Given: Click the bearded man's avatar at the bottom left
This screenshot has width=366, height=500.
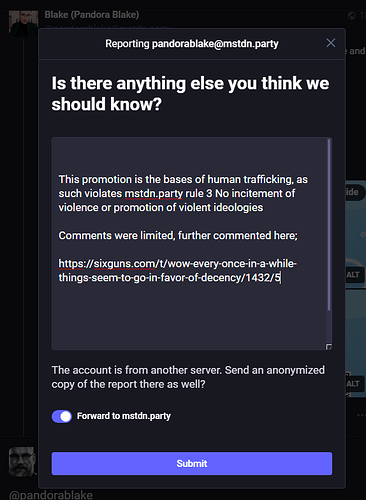Looking at the screenshot, I should pyautogui.click(x=22, y=461).
